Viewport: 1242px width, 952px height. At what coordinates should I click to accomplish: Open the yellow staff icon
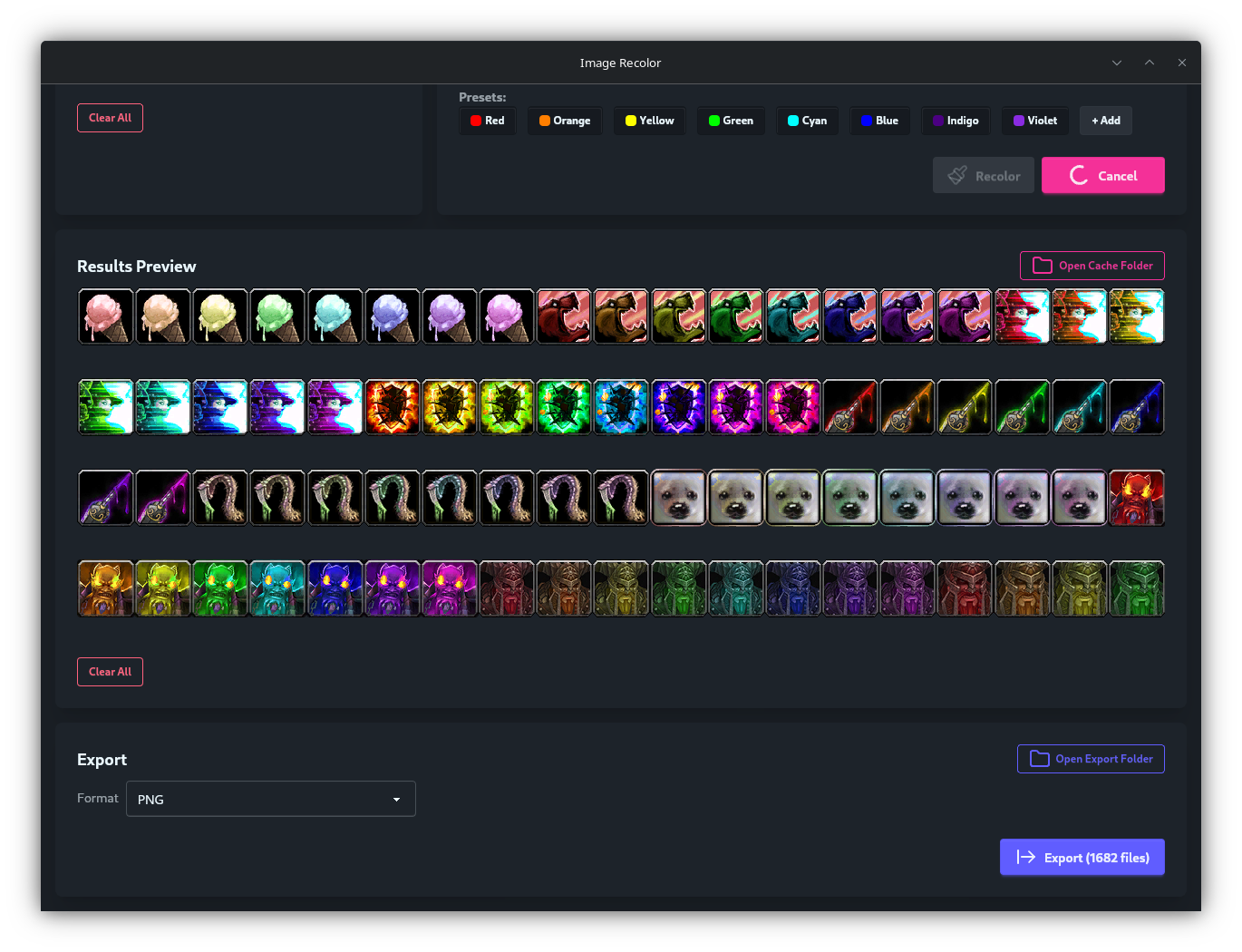pos(965,407)
